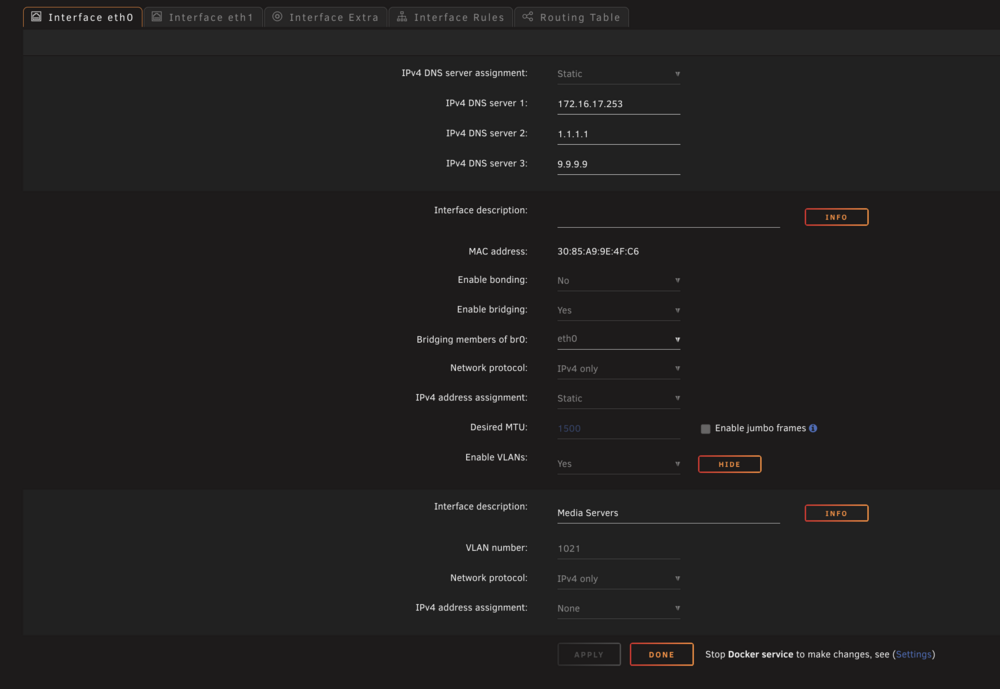Click the IPv4 DNS server 3 field
This screenshot has height=689, width=1000.
click(619, 164)
